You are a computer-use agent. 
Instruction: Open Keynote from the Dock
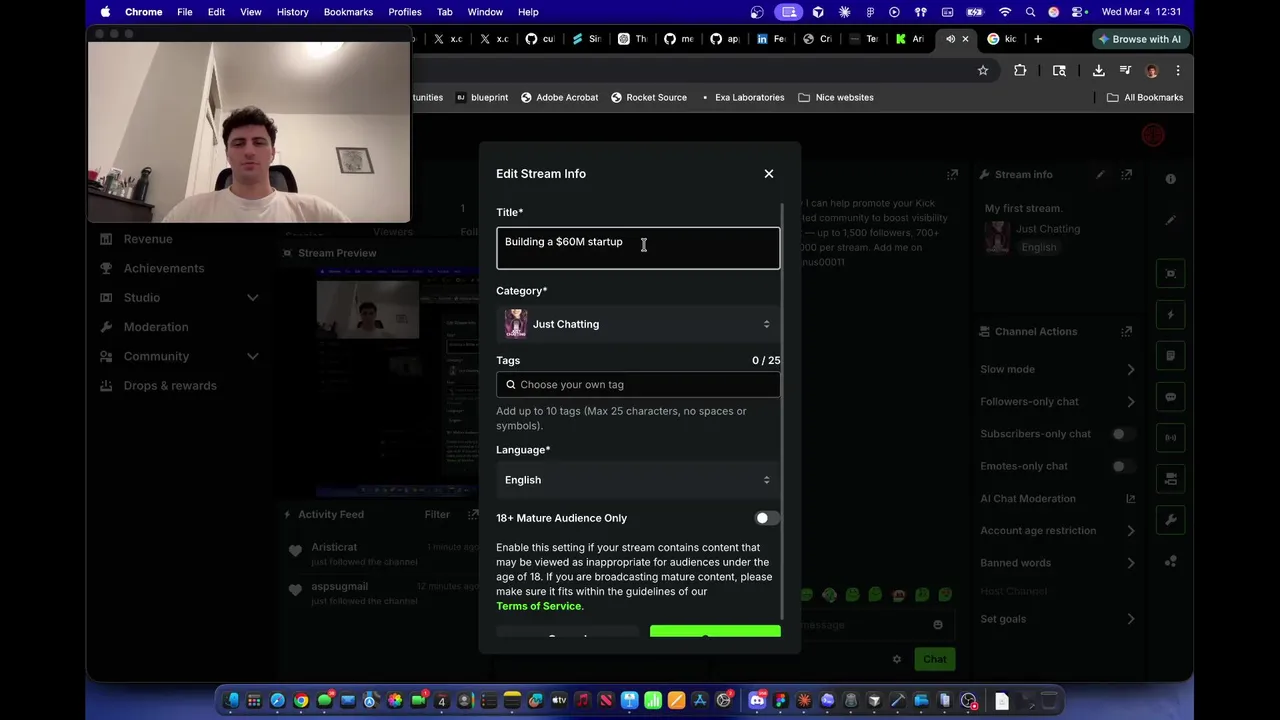pos(629,701)
